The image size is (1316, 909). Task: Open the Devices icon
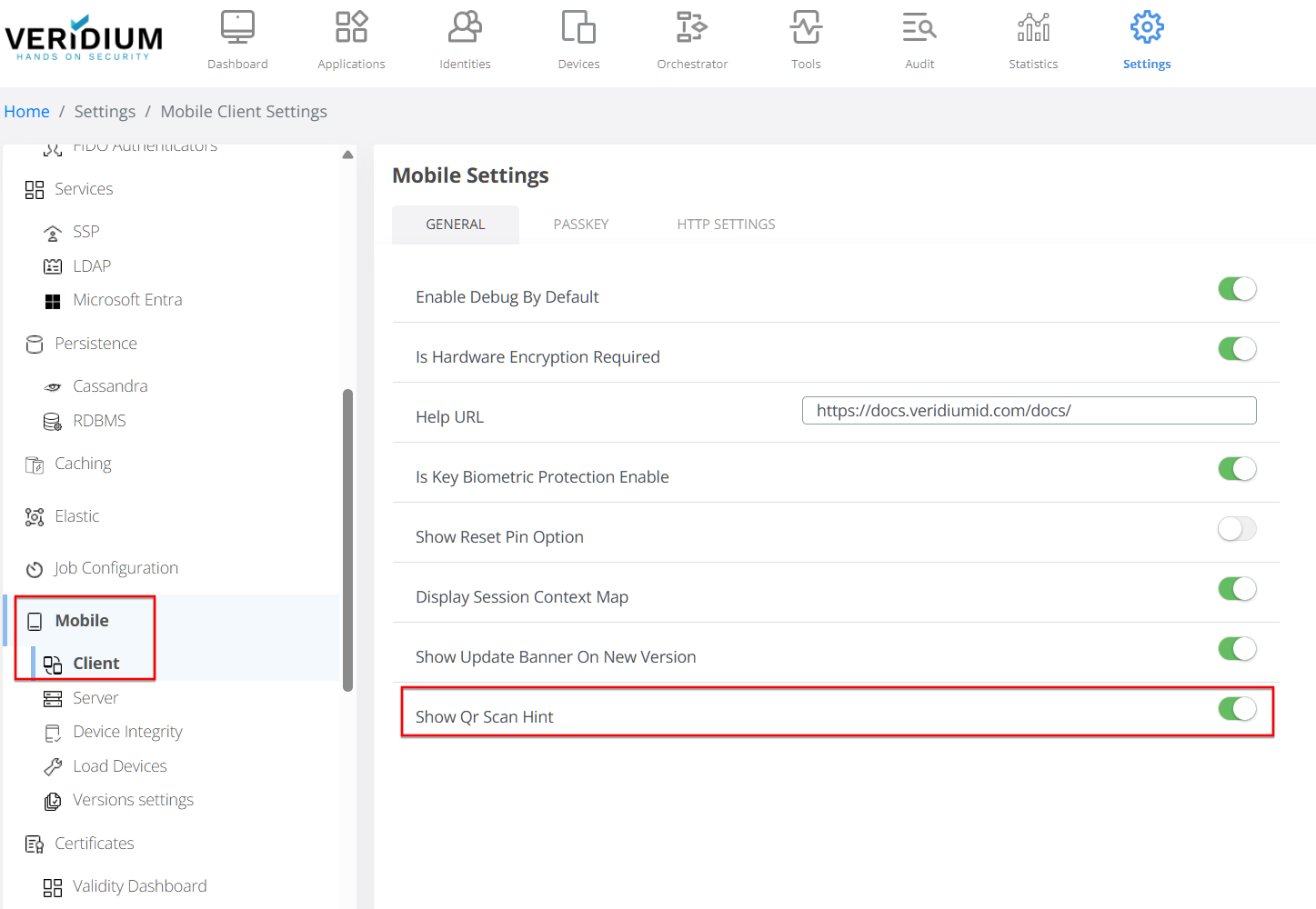pyautogui.click(x=578, y=27)
